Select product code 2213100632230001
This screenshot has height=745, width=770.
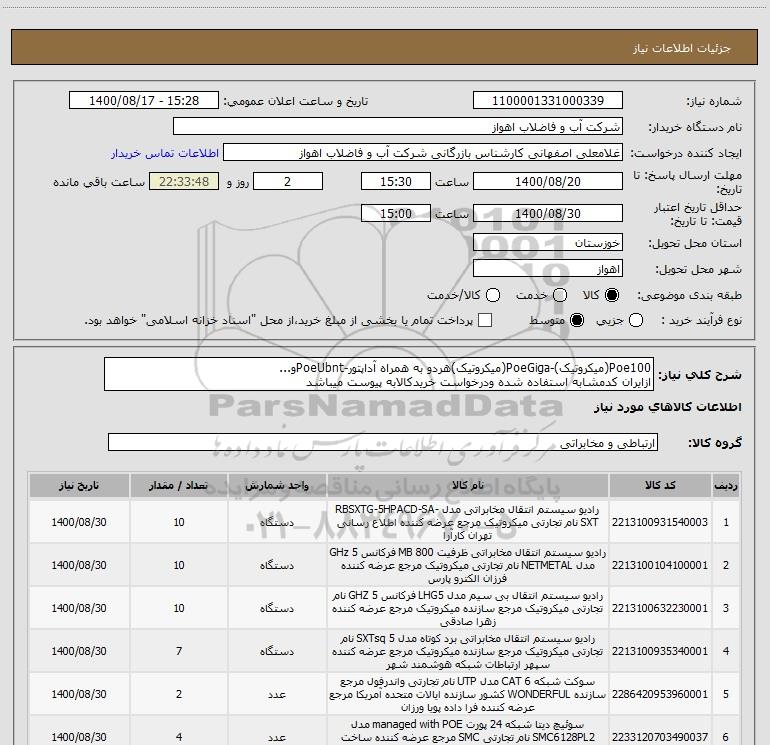tap(660, 608)
